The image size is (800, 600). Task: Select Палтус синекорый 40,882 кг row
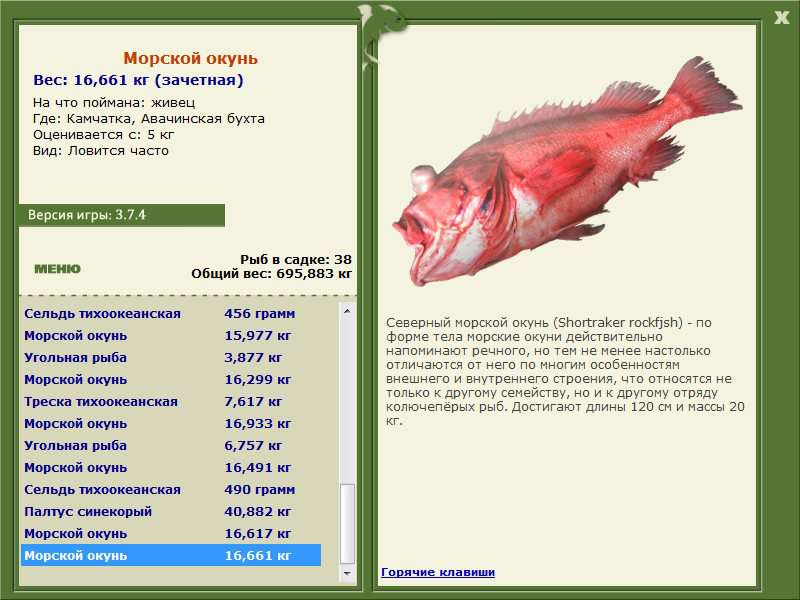coord(171,511)
